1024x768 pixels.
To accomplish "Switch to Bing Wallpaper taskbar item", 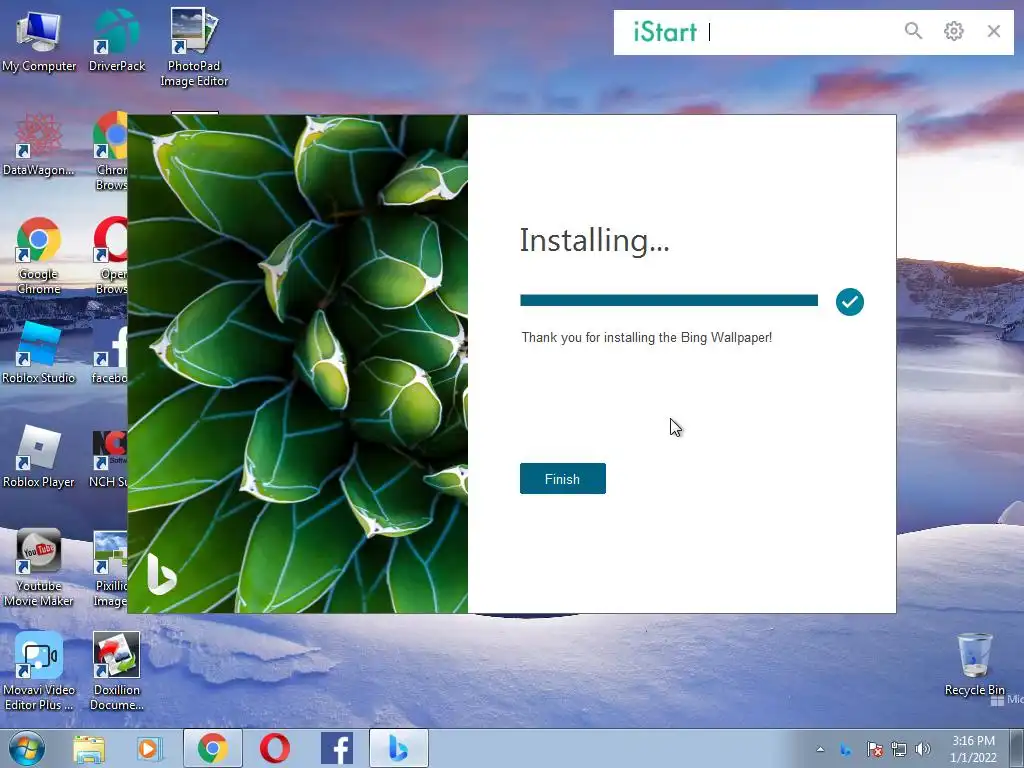I will 399,748.
